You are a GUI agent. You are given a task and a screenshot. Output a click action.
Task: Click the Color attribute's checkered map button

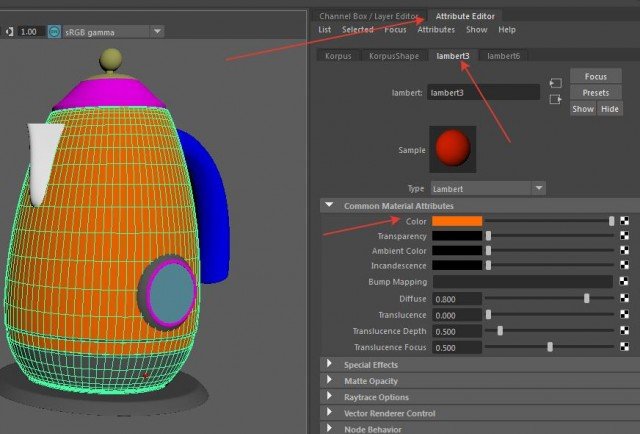pos(625,221)
